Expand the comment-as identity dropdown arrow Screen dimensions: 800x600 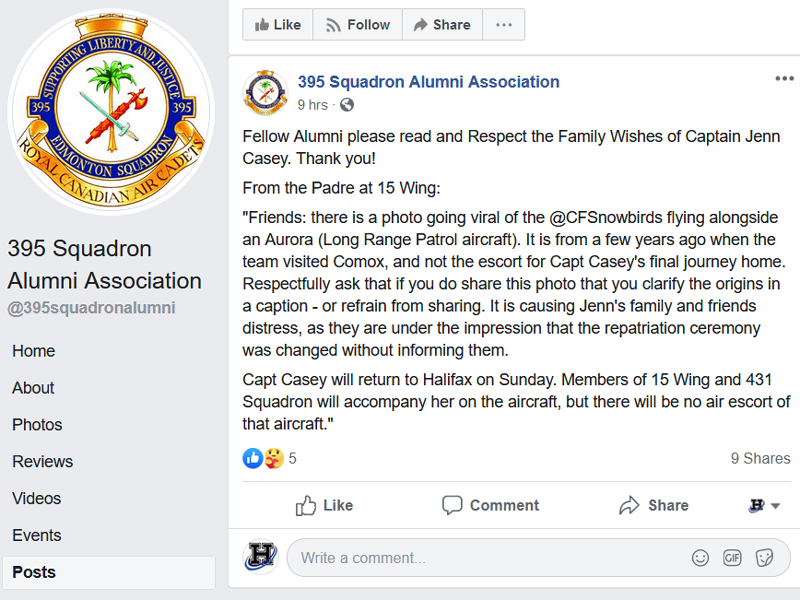coord(776,506)
